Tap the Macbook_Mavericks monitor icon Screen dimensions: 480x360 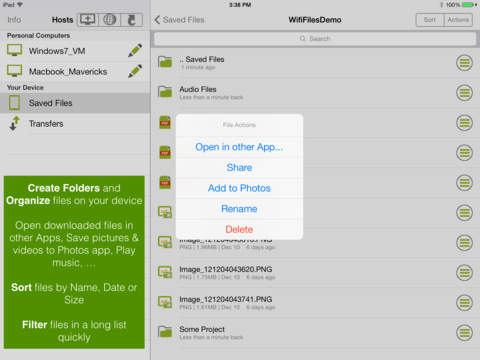click(14, 71)
